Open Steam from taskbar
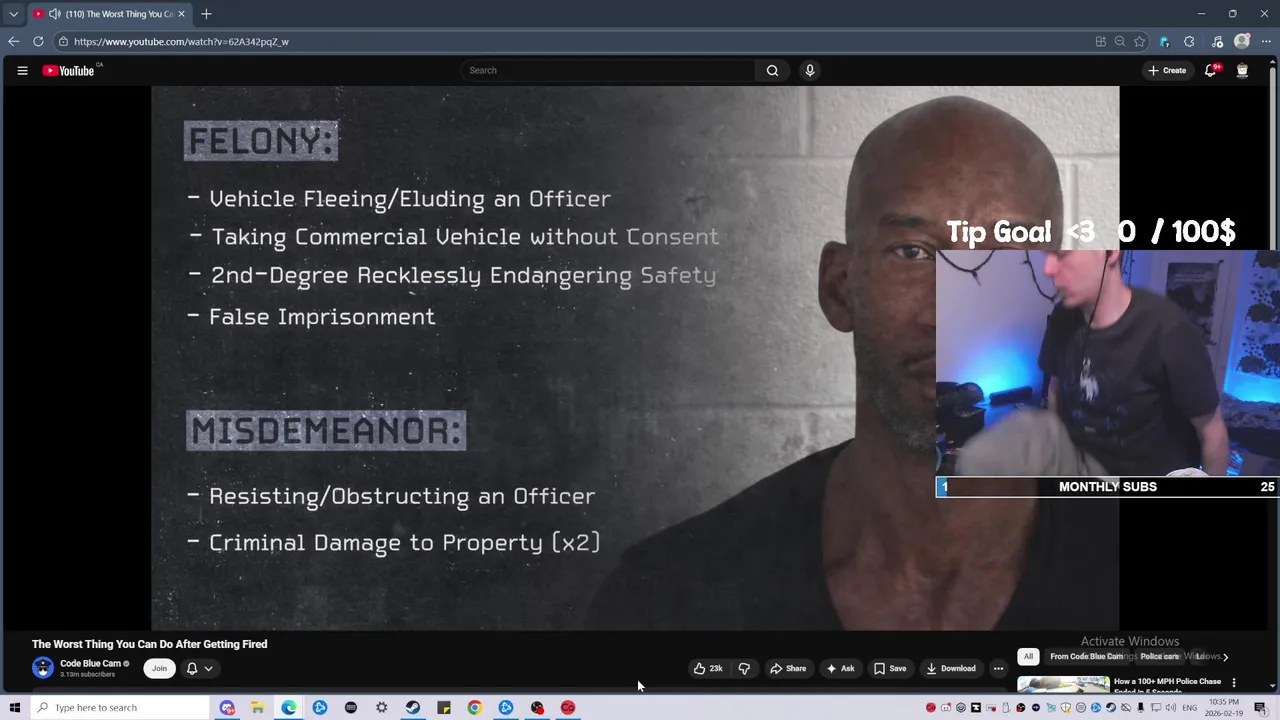1280x720 pixels. click(412, 708)
